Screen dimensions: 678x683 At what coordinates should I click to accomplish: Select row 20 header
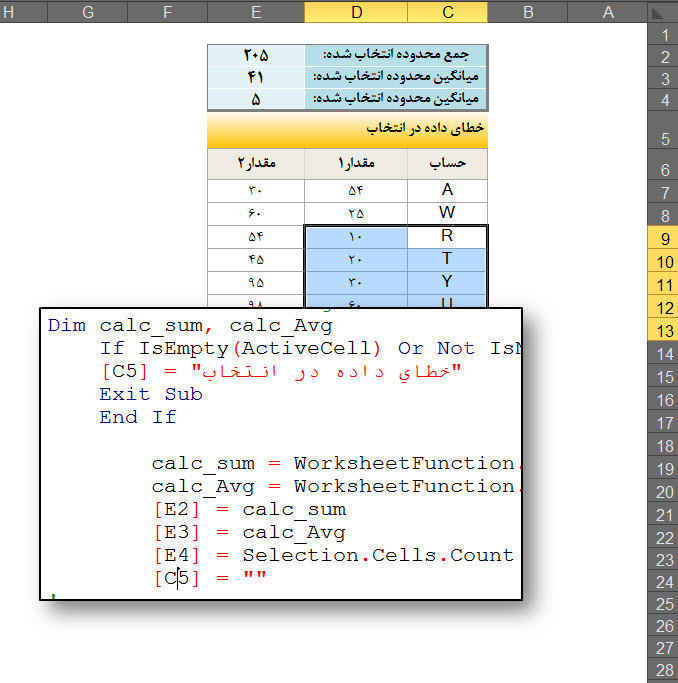(664, 492)
